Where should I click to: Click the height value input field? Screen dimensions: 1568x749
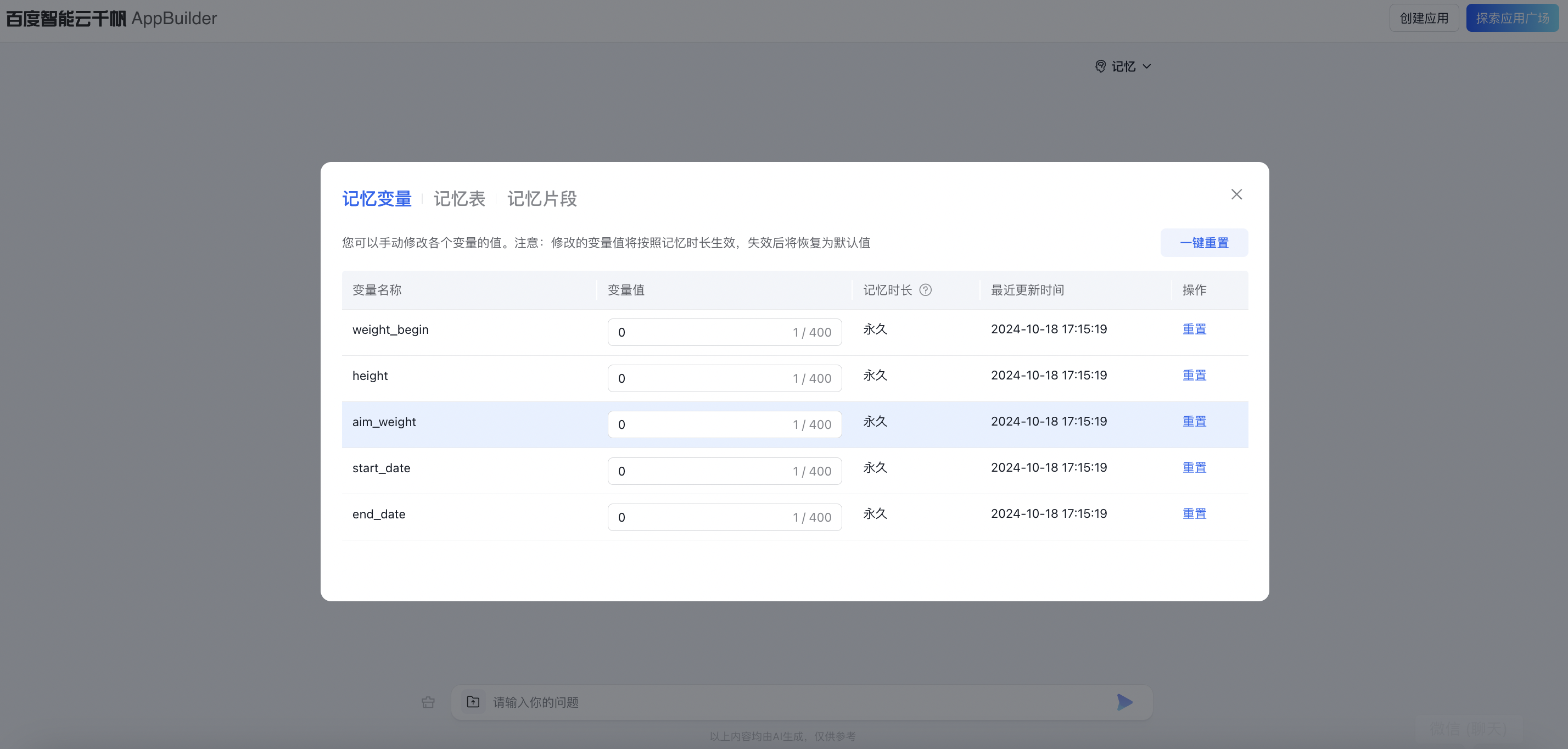click(724, 379)
